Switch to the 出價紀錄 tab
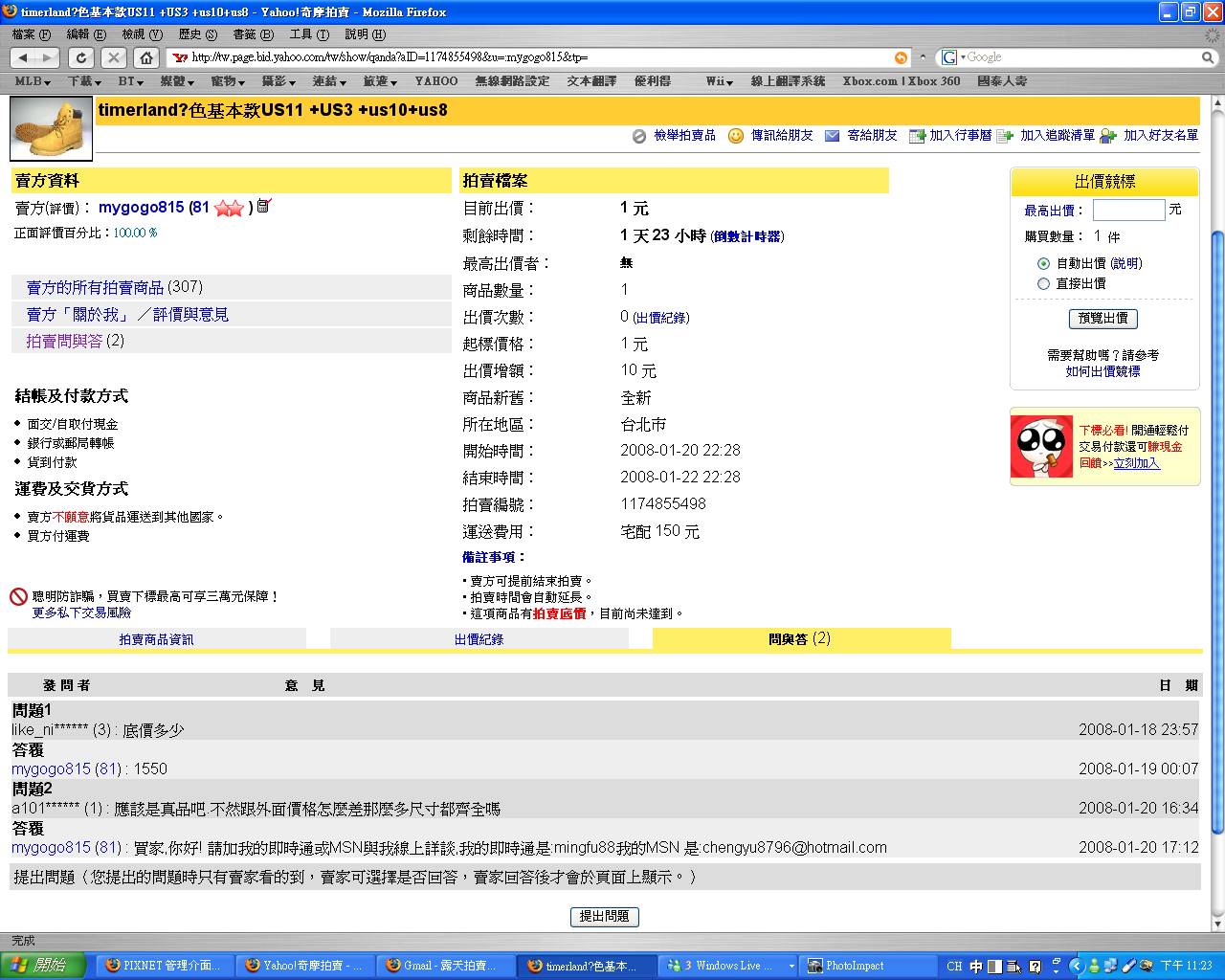This screenshot has width=1225, height=980. coord(479,639)
